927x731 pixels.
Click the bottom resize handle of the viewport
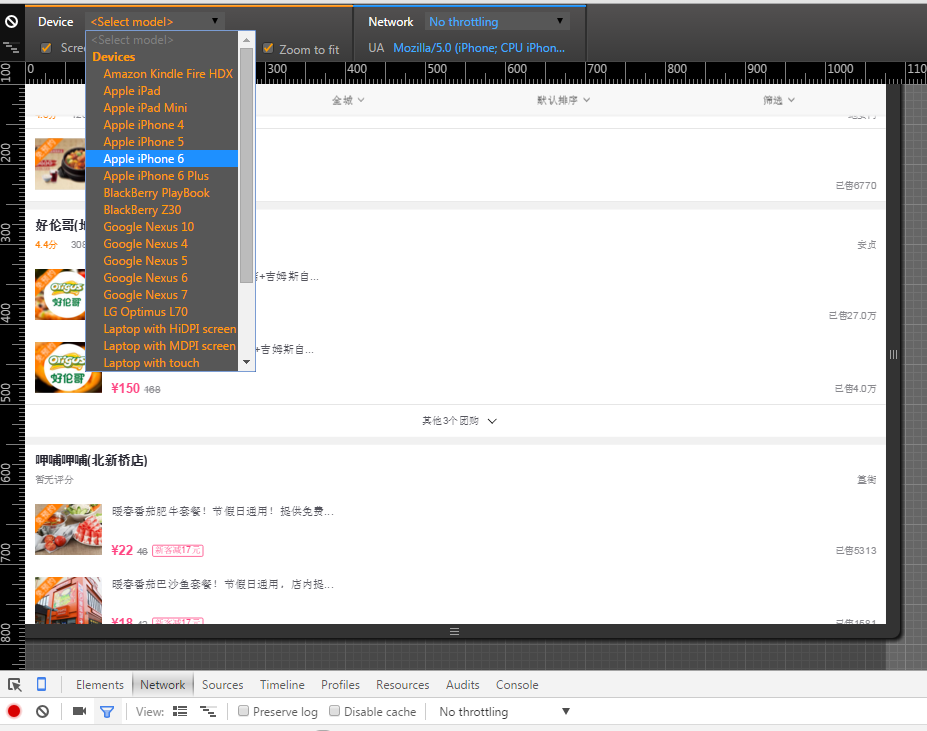[455, 632]
